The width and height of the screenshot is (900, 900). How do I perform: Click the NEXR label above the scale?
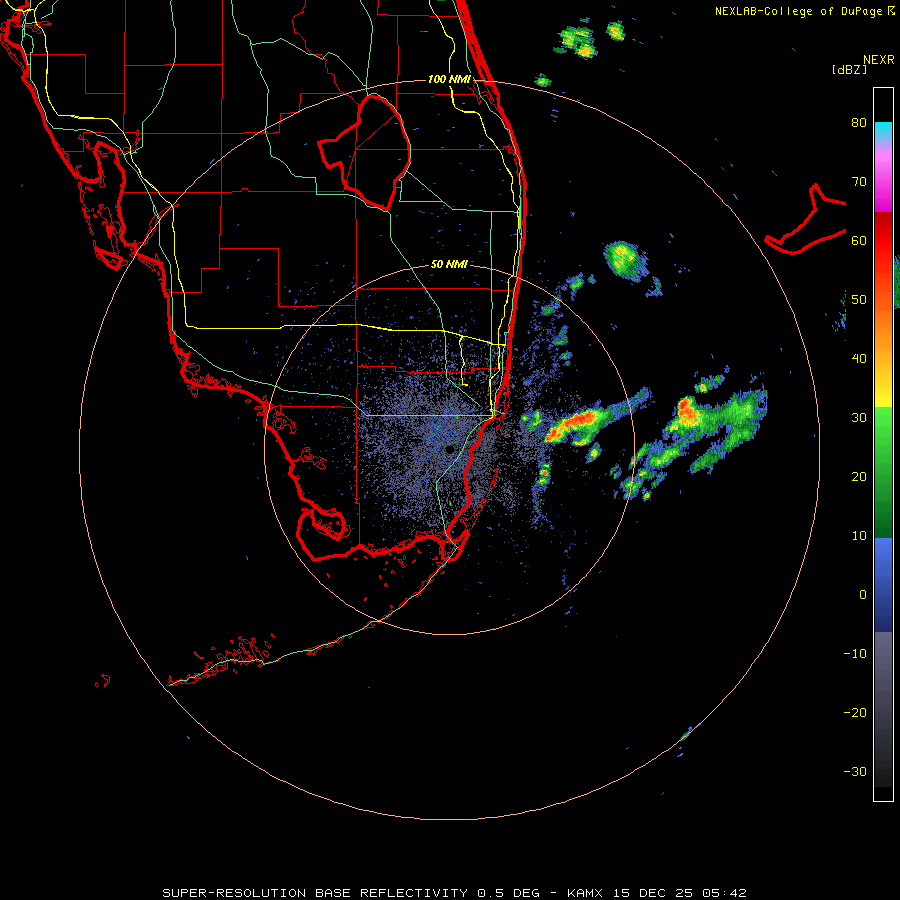pos(878,60)
